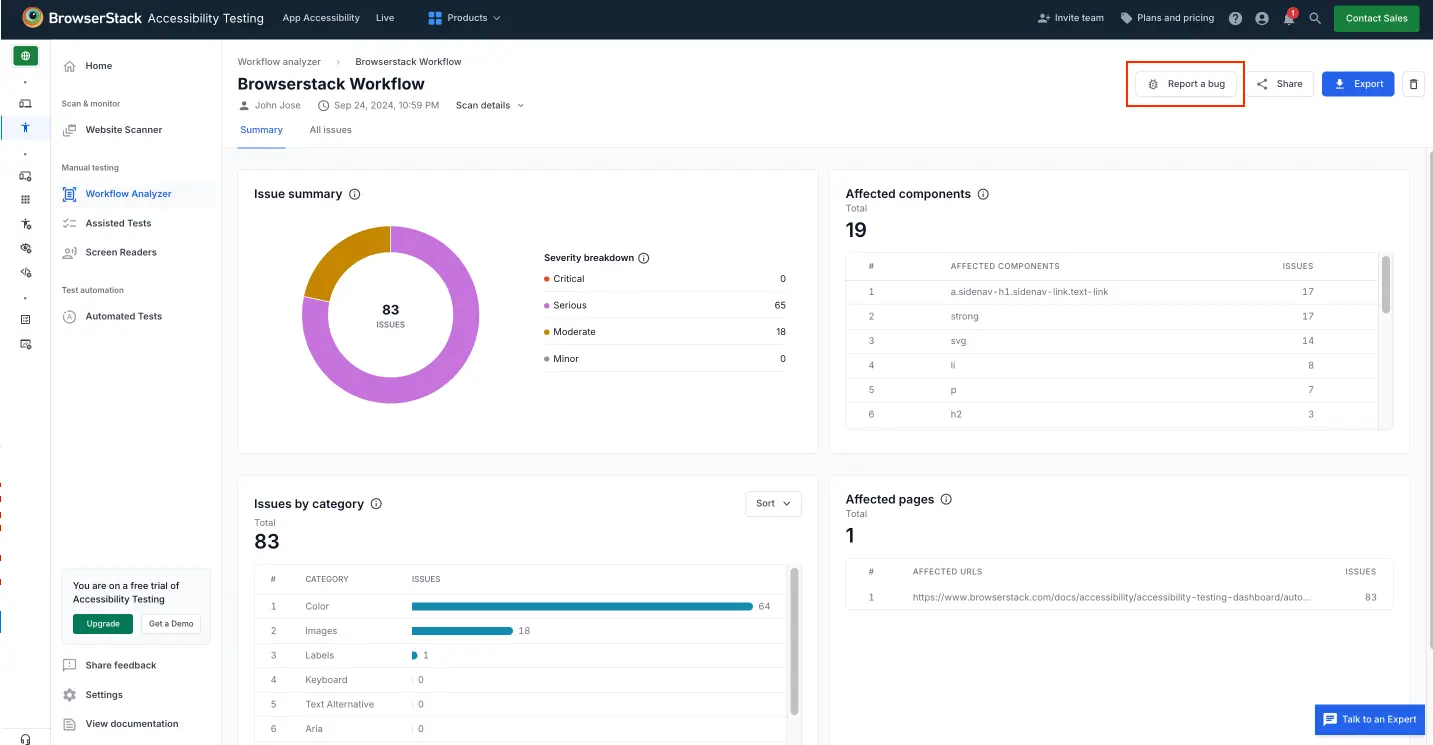1433x745 pixels.
Task: Click the green Upgrade button
Action: point(103,624)
